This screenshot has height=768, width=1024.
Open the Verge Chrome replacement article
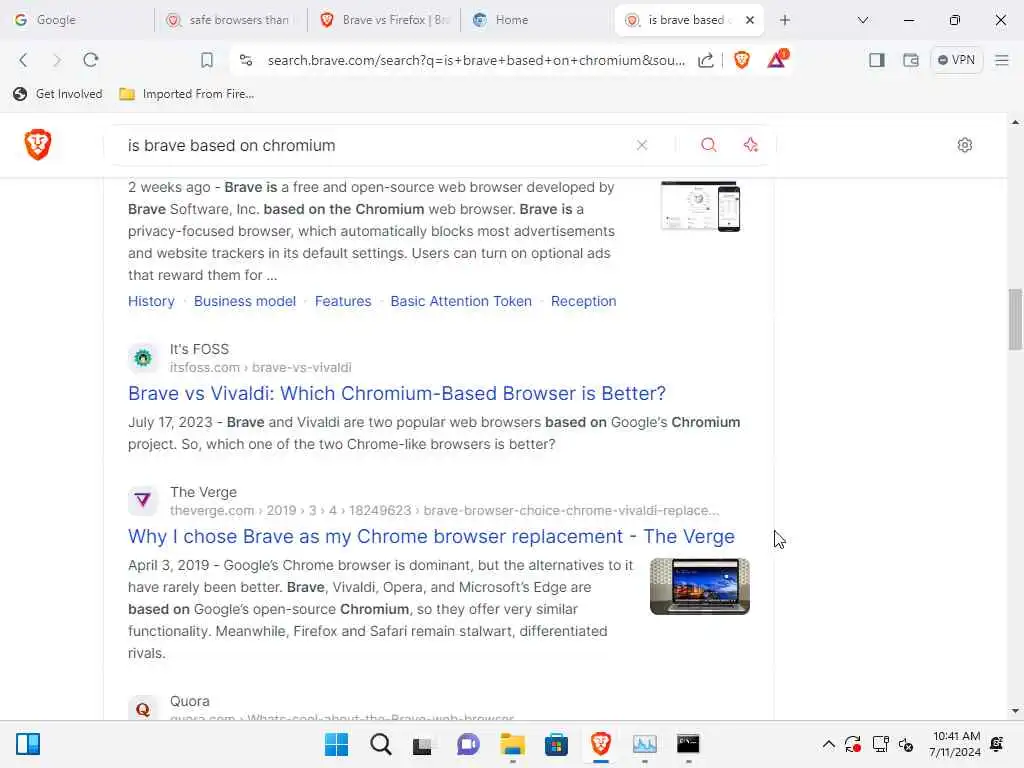click(431, 536)
